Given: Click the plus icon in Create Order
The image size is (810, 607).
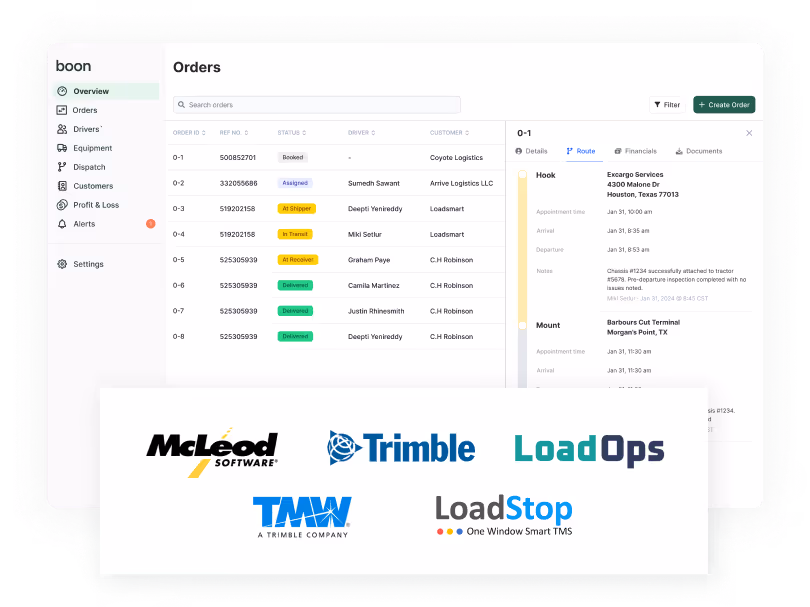Looking at the screenshot, I should [702, 105].
